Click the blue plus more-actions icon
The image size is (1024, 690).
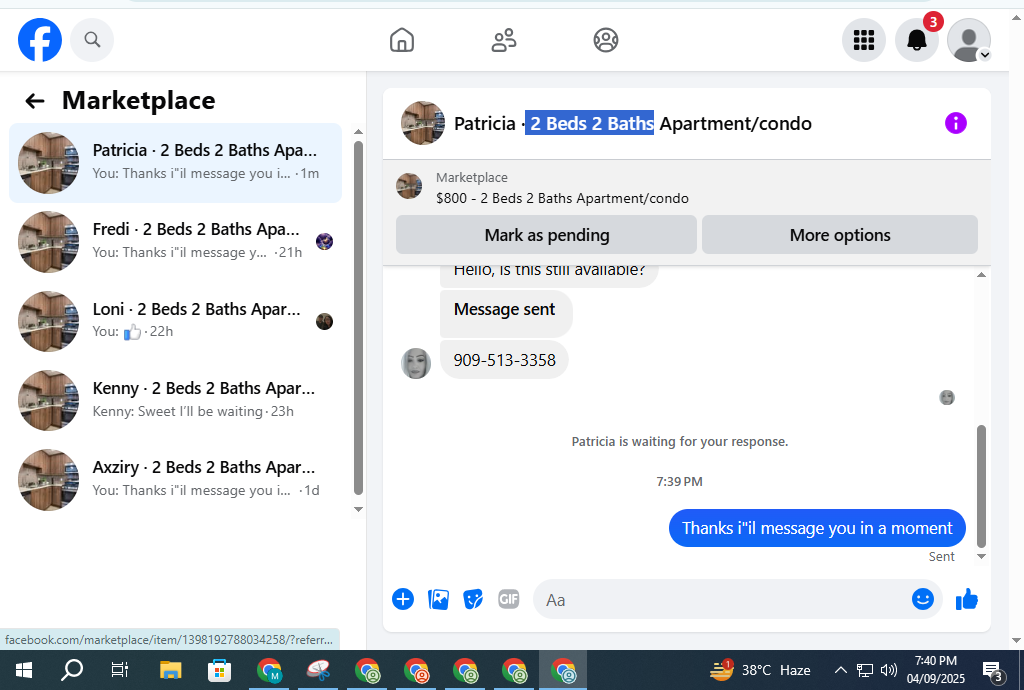tap(403, 599)
